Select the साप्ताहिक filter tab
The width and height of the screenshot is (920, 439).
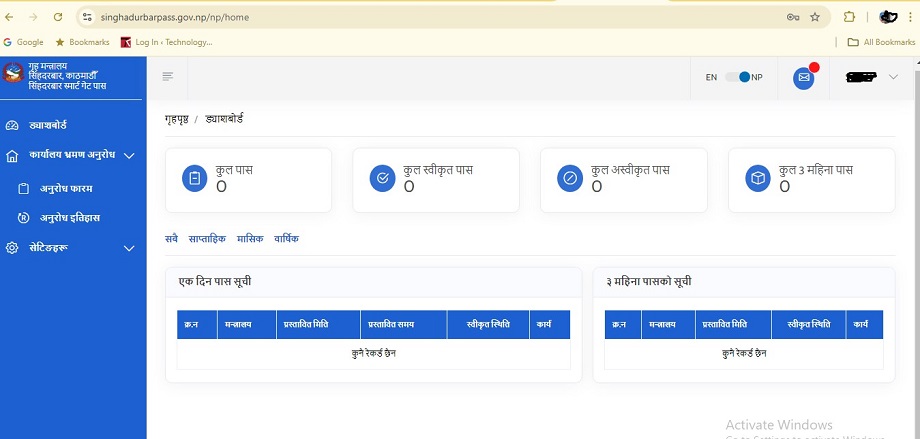208,239
